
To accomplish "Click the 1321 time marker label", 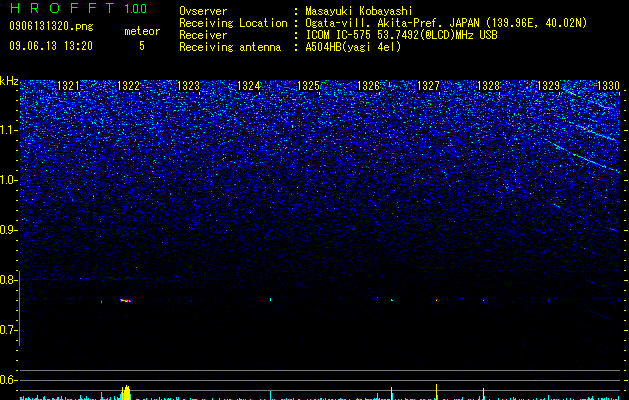I will (x=69, y=86).
